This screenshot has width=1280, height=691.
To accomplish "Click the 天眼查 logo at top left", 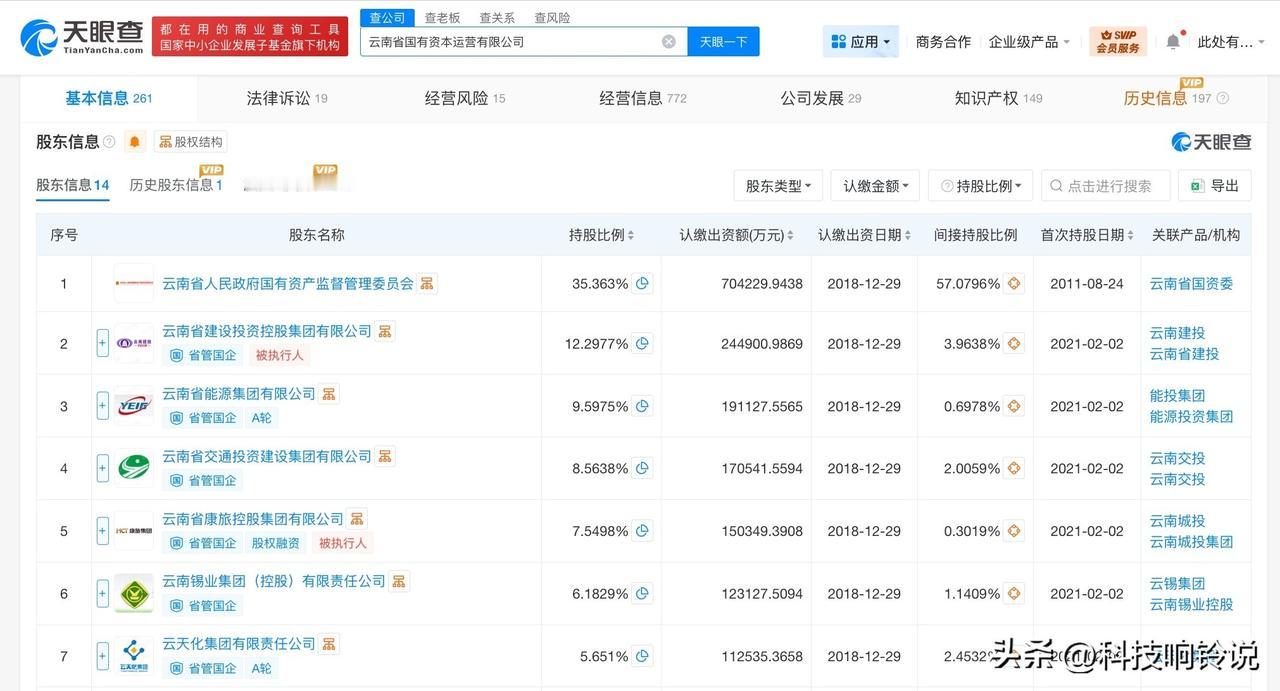I will tap(82, 37).
